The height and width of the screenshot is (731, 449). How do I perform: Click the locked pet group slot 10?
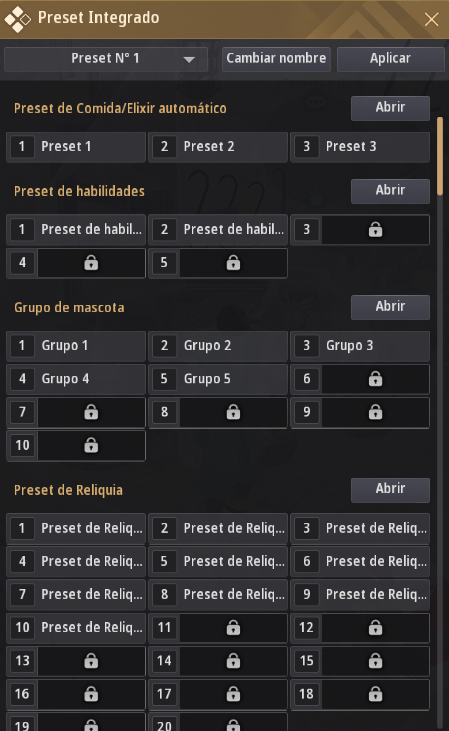[x=76, y=446]
